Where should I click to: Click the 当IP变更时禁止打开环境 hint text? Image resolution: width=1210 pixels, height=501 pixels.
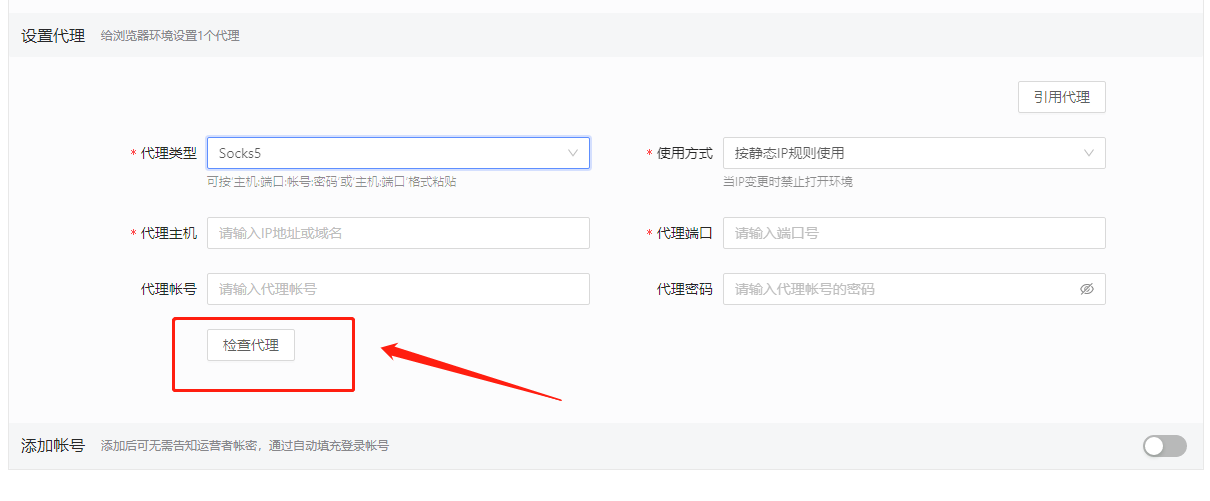coord(788,182)
